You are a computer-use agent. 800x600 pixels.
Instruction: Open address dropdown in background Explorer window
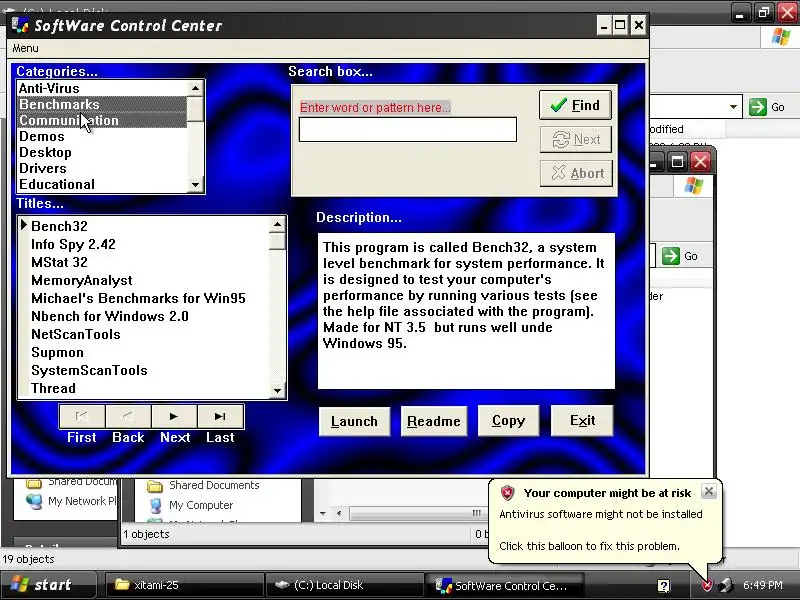pos(733,107)
